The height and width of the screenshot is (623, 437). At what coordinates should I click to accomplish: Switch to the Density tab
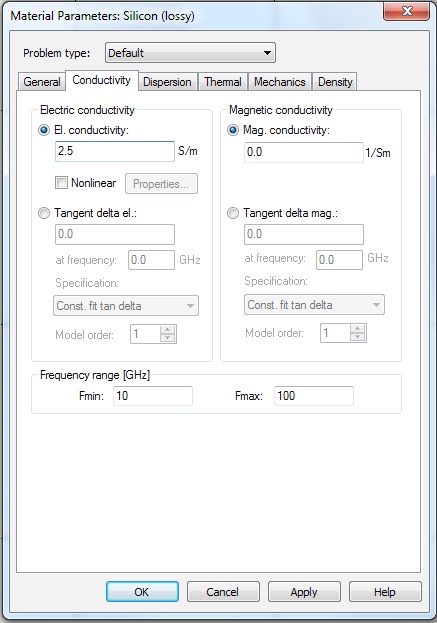pyautogui.click(x=335, y=82)
